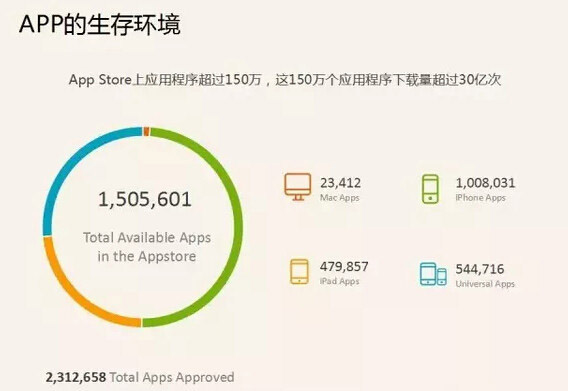Click 'Total Available Apps' label
Image resolution: width=568 pixels, height=391 pixels.
click(147, 238)
